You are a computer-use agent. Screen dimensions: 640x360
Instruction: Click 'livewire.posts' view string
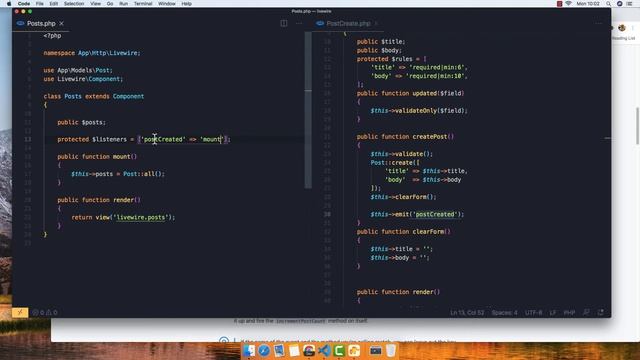coord(141,218)
